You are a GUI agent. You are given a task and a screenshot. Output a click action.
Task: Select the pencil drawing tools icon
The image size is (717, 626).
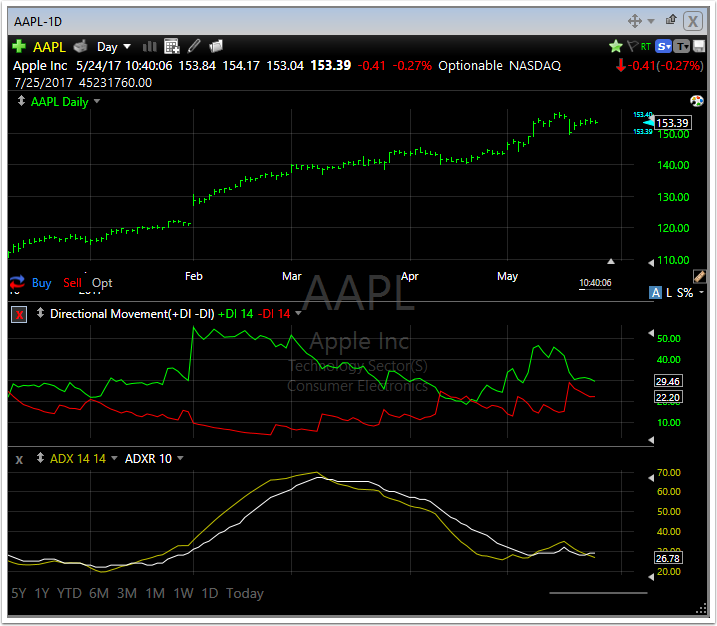[x=194, y=46]
